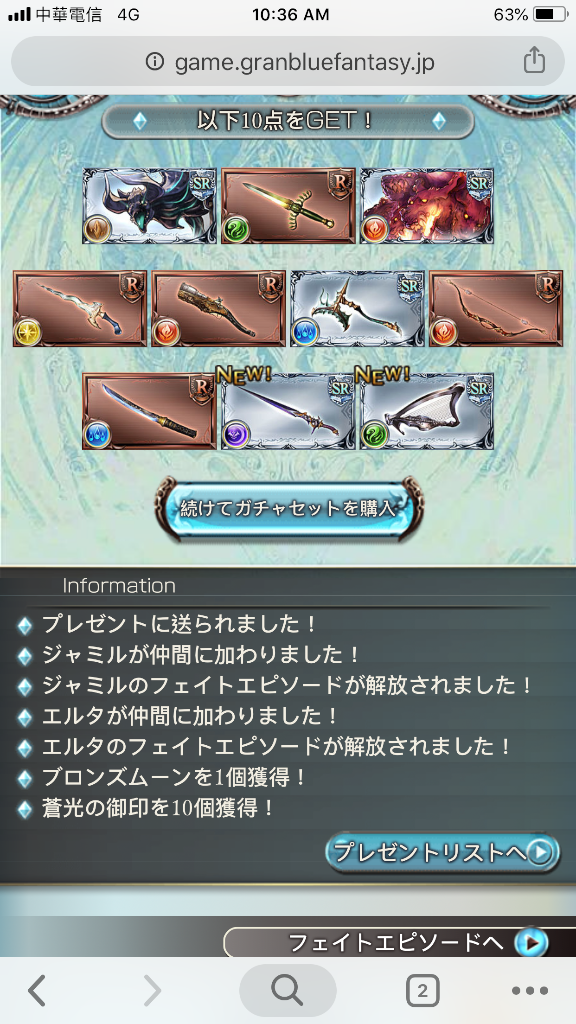Select the SR water axe weapon card
Viewport: 576px width, 1024px height.
click(358, 308)
